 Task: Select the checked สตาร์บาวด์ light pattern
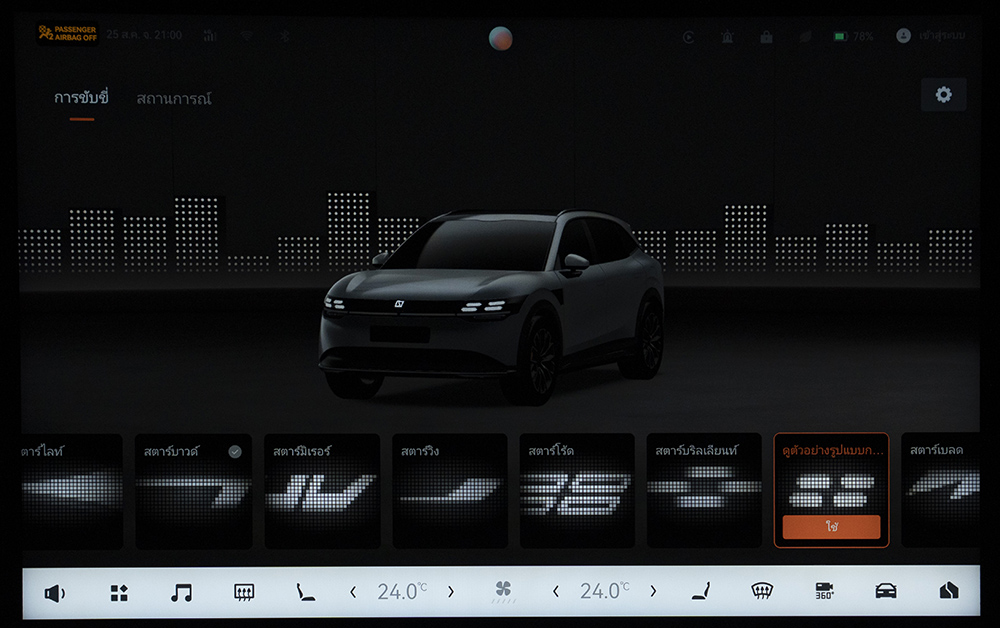point(193,490)
